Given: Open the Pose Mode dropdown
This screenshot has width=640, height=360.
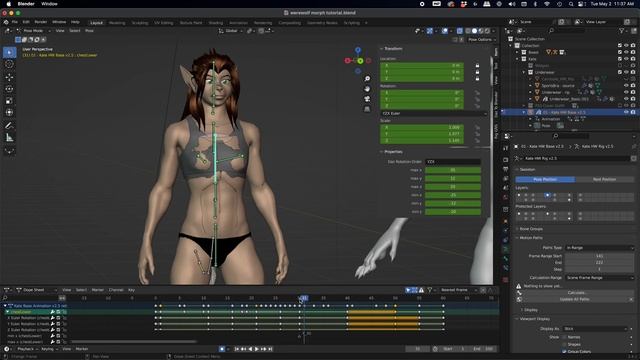Looking at the screenshot, I should point(33,31).
